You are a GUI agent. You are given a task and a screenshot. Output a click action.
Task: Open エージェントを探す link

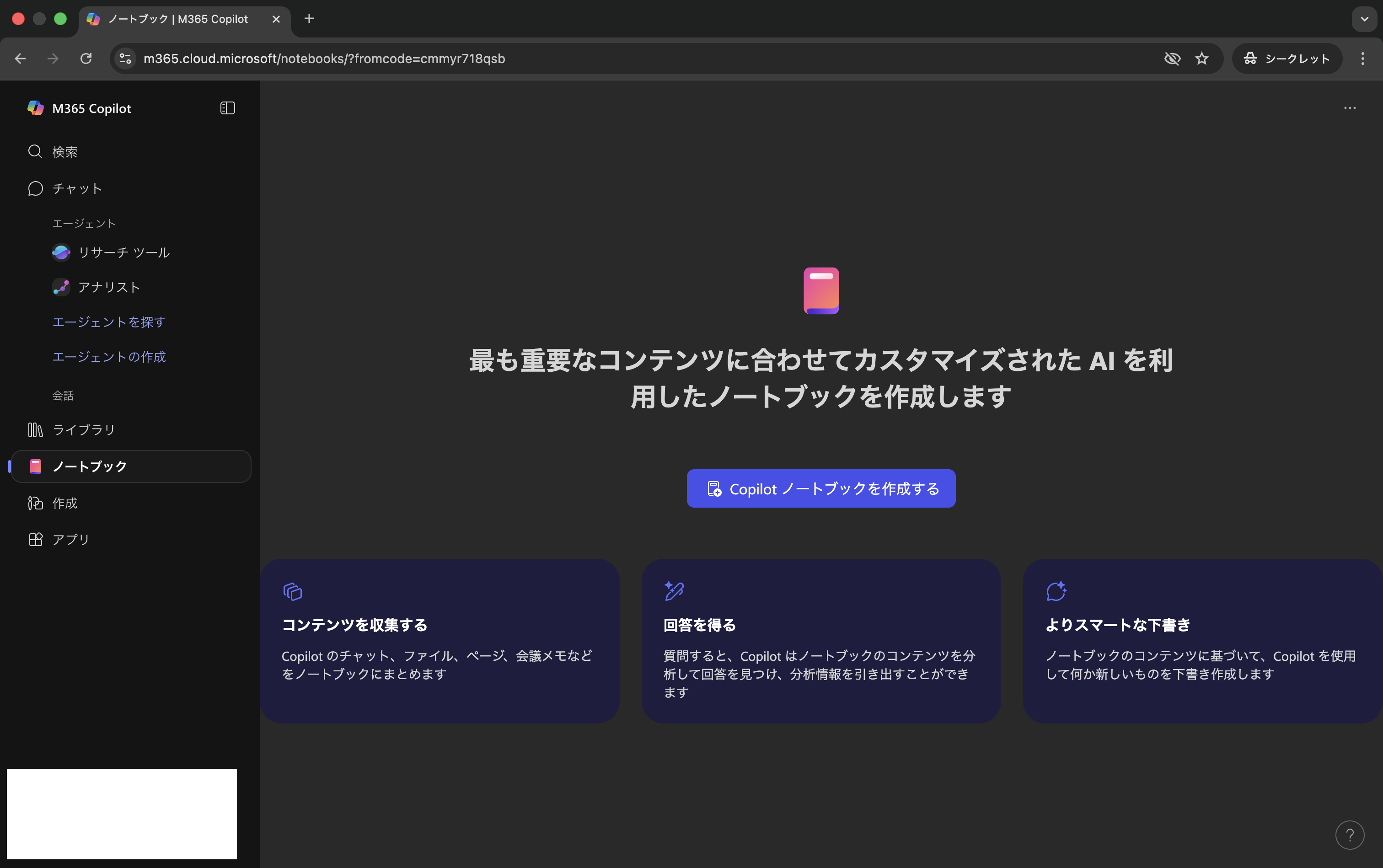point(108,322)
